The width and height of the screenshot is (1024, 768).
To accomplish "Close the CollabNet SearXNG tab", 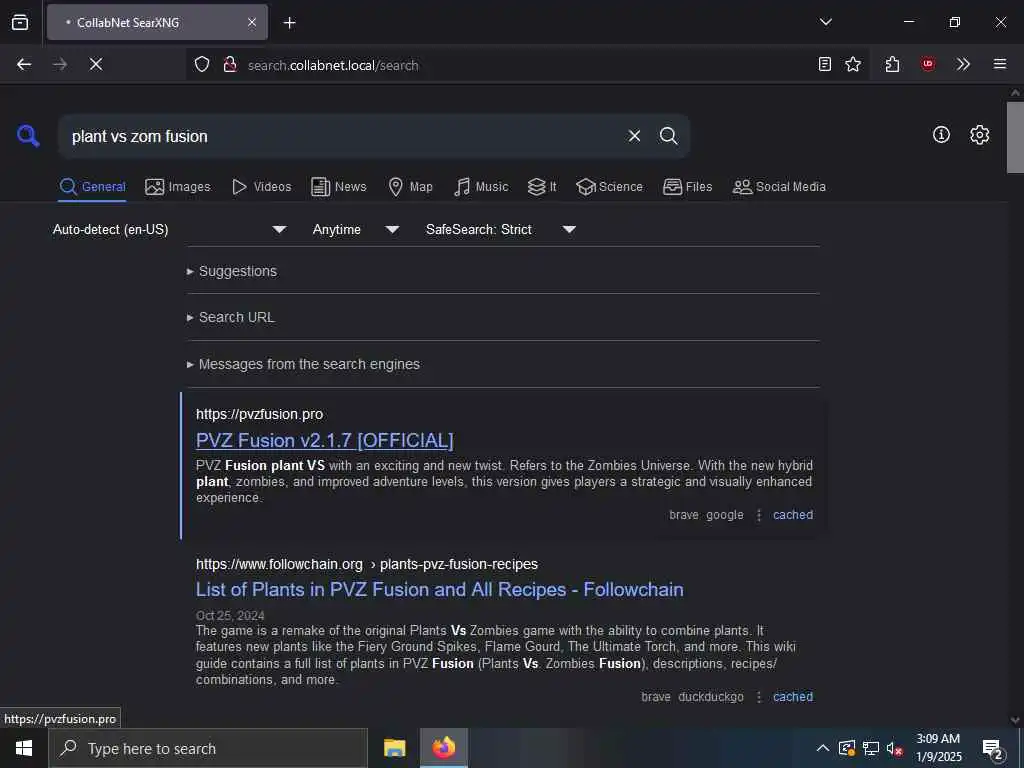I will (252, 22).
